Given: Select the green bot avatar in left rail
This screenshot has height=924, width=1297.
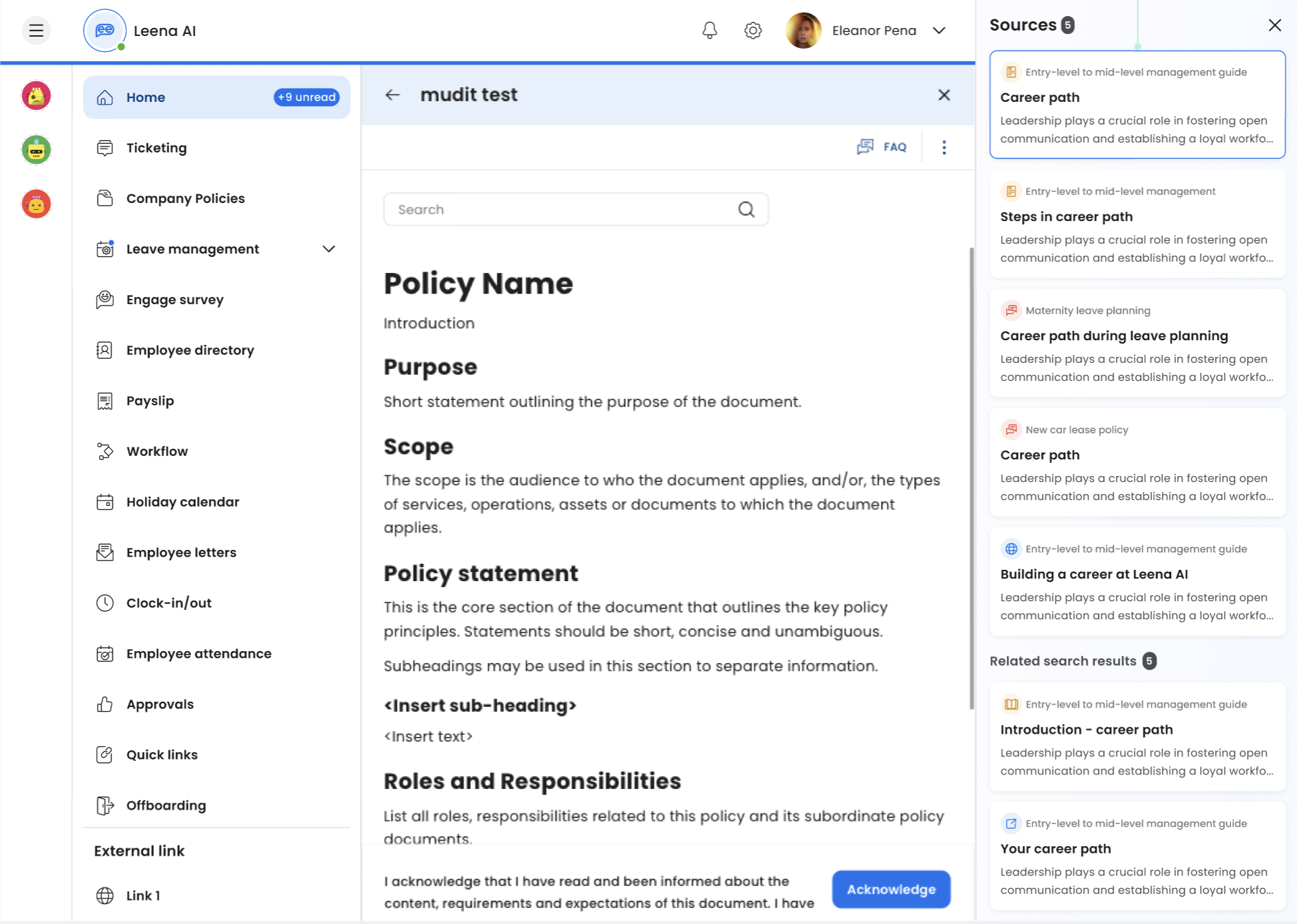Looking at the screenshot, I should pyautogui.click(x=37, y=150).
